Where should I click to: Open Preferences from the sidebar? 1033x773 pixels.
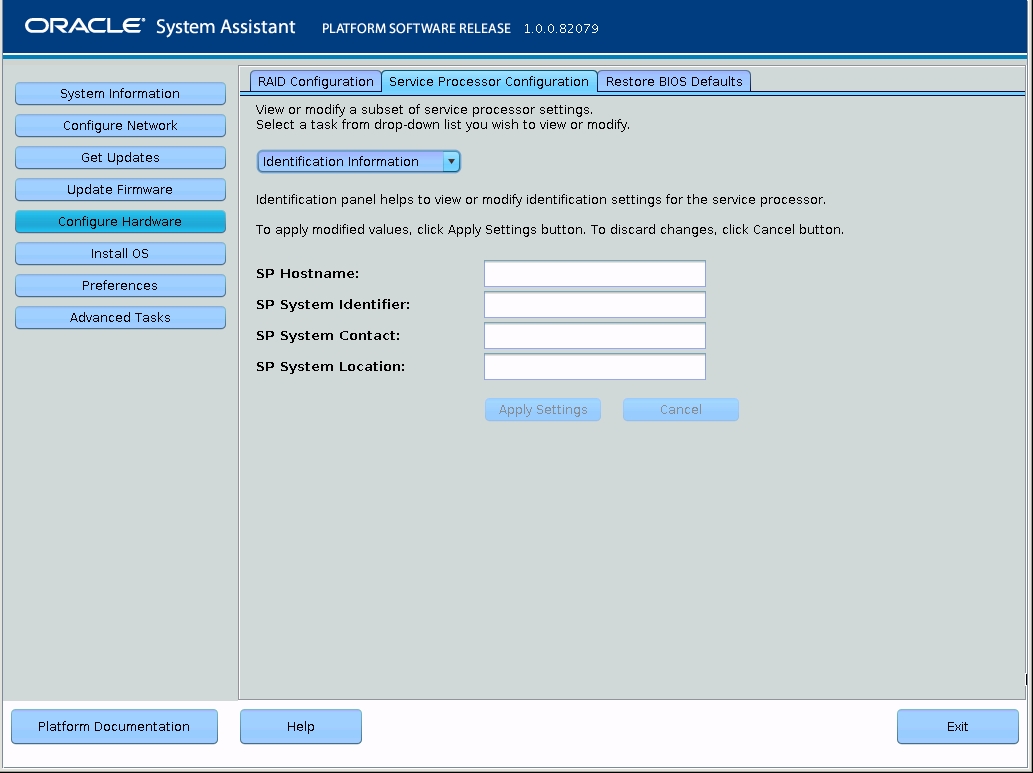120,285
